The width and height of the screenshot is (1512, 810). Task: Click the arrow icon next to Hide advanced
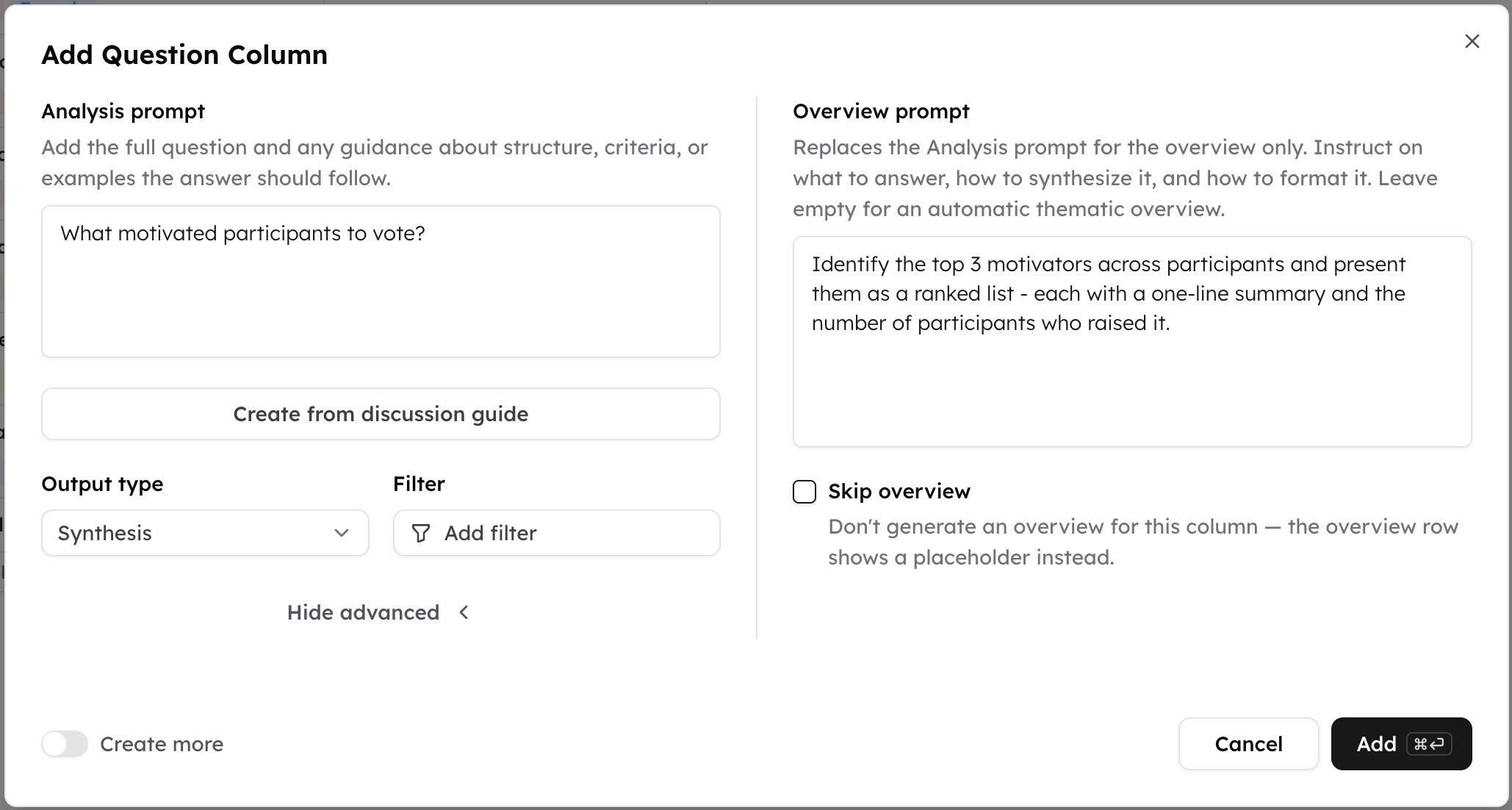[x=464, y=612]
